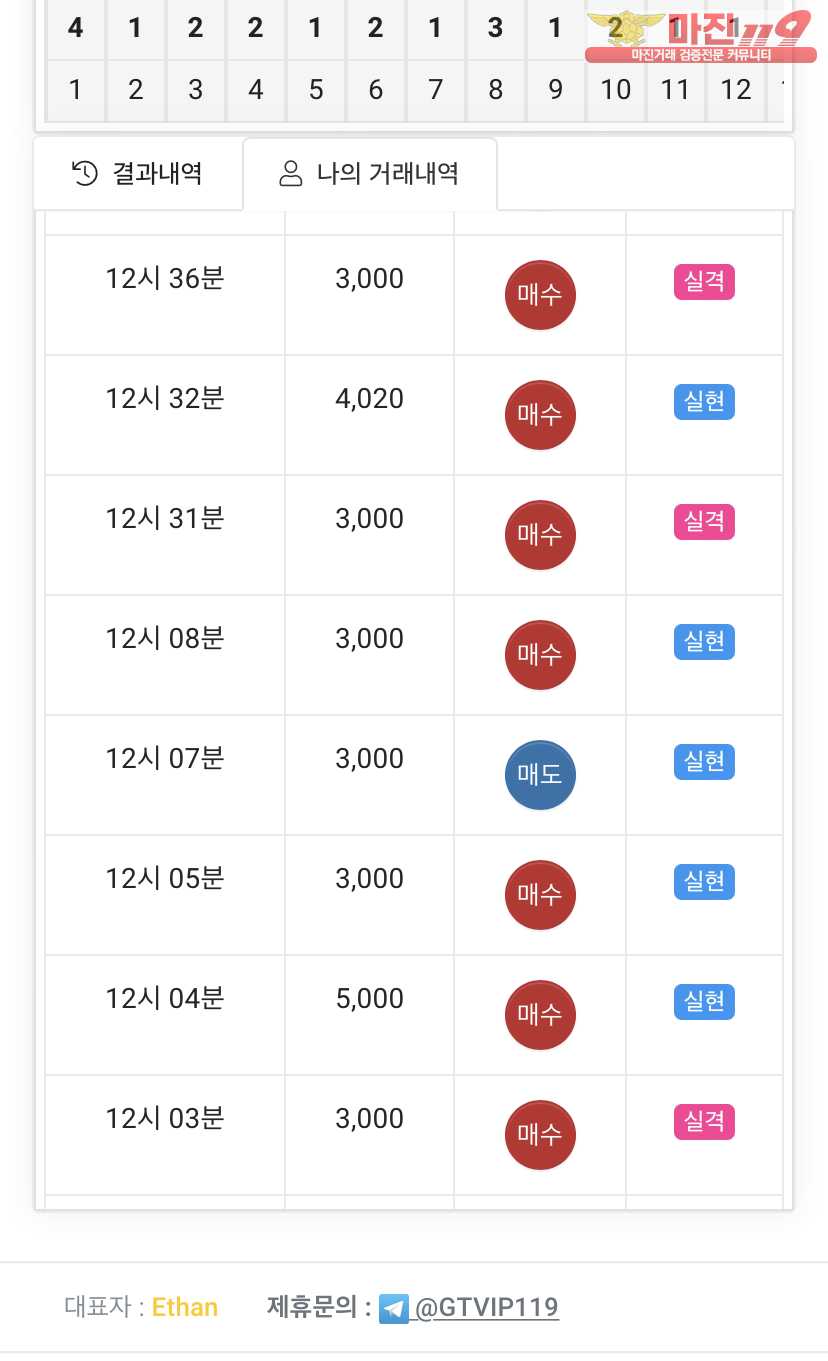Click the blue 매도 badge at 12시 07분
Screen dimensions: 828x1361
540,775
